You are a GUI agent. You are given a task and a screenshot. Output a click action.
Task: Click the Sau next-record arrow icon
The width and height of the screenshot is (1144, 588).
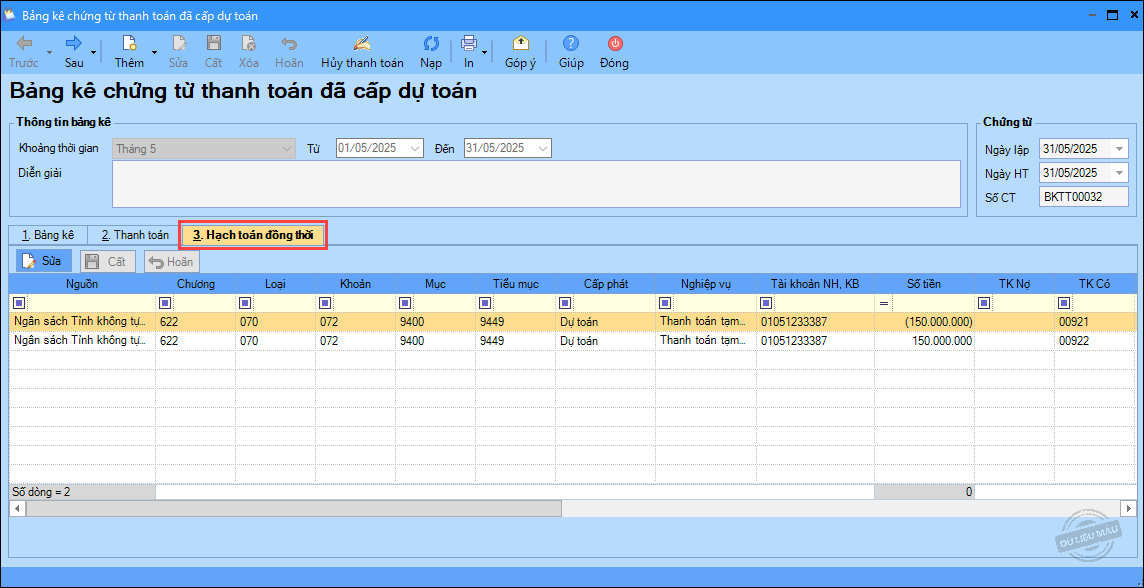pos(74,44)
